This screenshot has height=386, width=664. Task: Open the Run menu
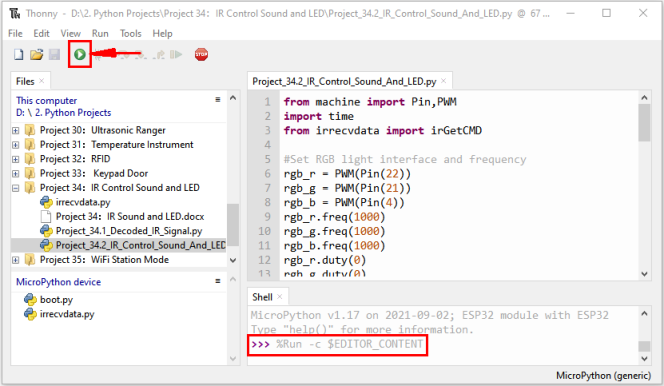click(x=100, y=33)
